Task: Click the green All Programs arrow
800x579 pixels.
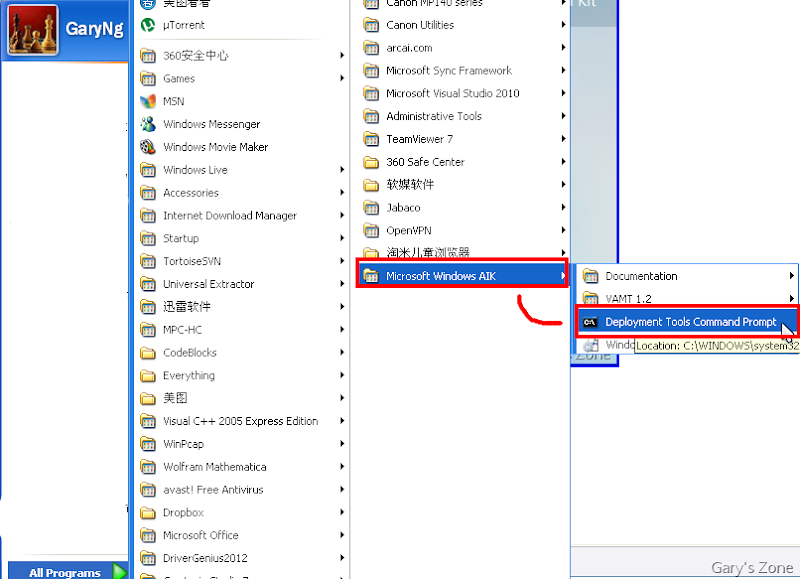Action: [119, 571]
